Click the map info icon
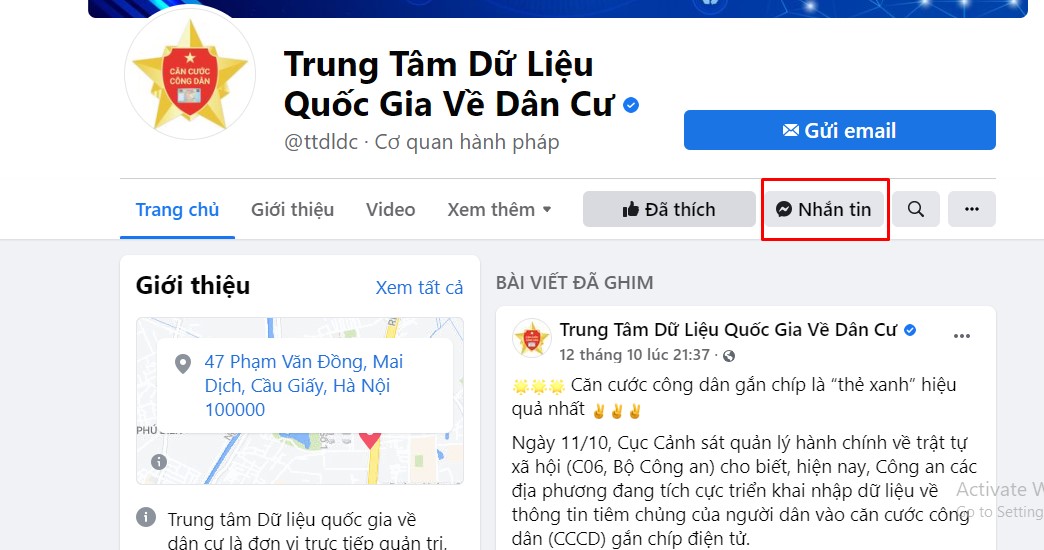Image resolution: width=1044 pixels, height=550 pixels. [x=158, y=461]
